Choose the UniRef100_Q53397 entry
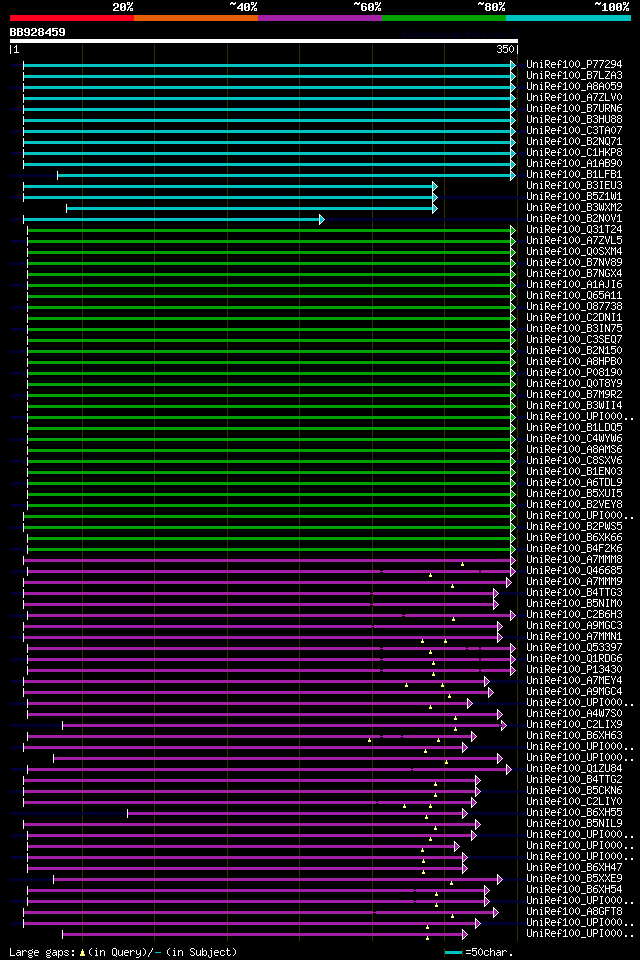Image resolution: width=640 pixels, height=960 pixels. pos(574,648)
